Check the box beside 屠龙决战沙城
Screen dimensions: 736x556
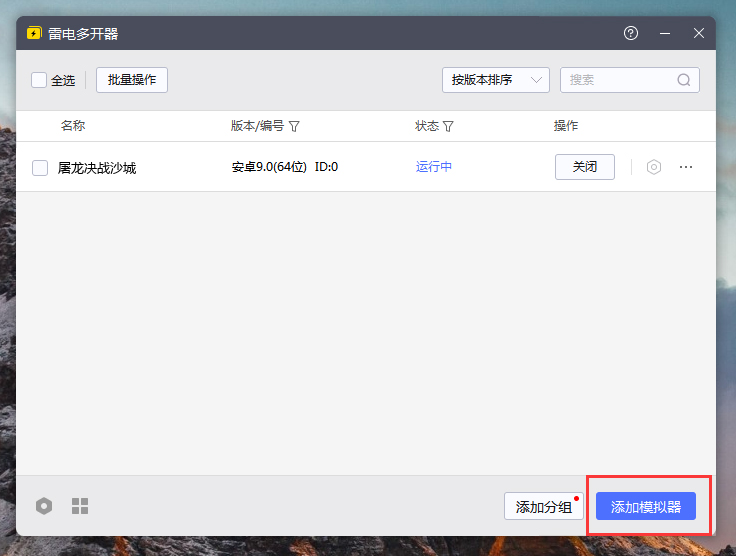click(x=40, y=168)
